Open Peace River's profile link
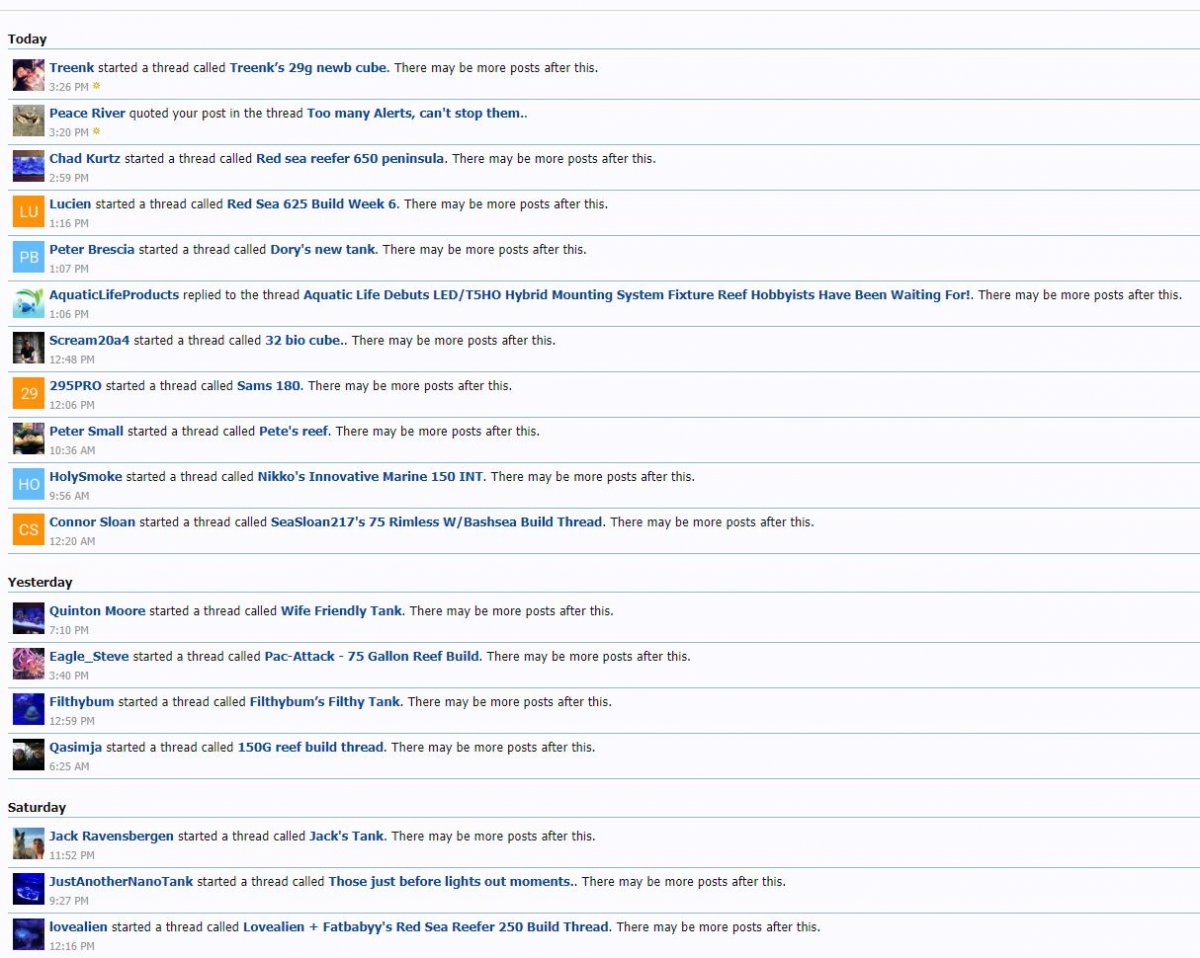1200x958 pixels. (88, 113)
